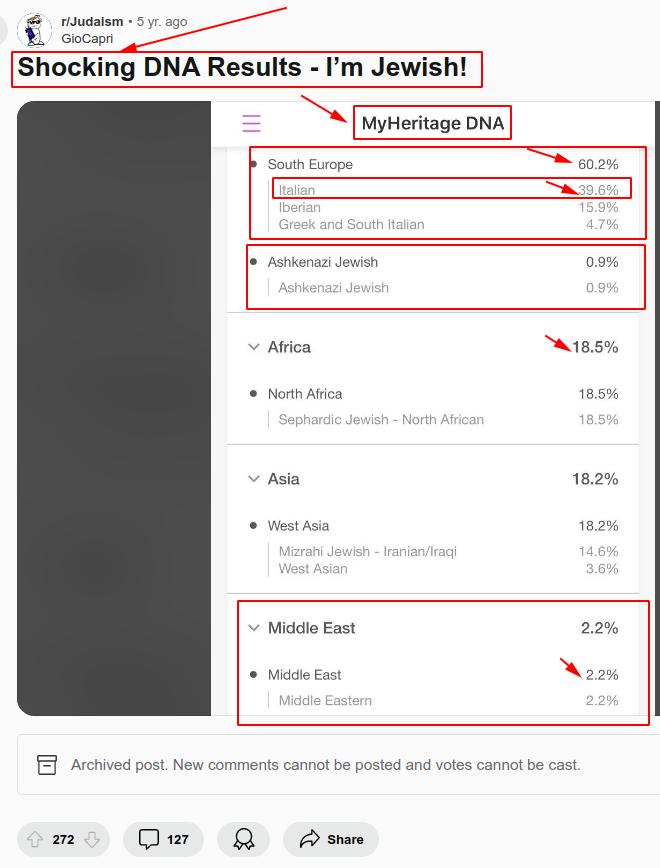Click the Mizrahi Jewish - Iranian/Iraqi entry
The width and height of the screenshot is (660, 868).
367,551
